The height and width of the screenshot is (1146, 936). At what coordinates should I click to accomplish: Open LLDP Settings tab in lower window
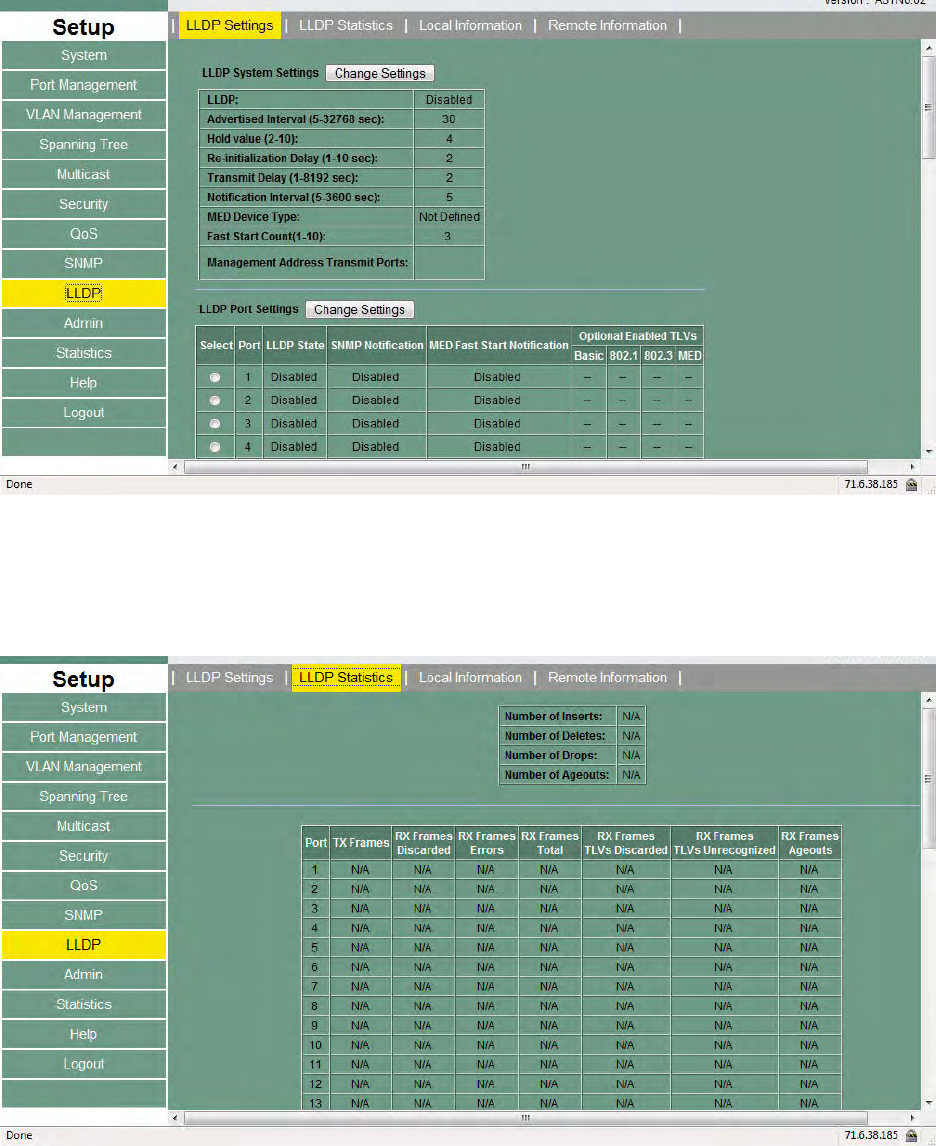229,678
